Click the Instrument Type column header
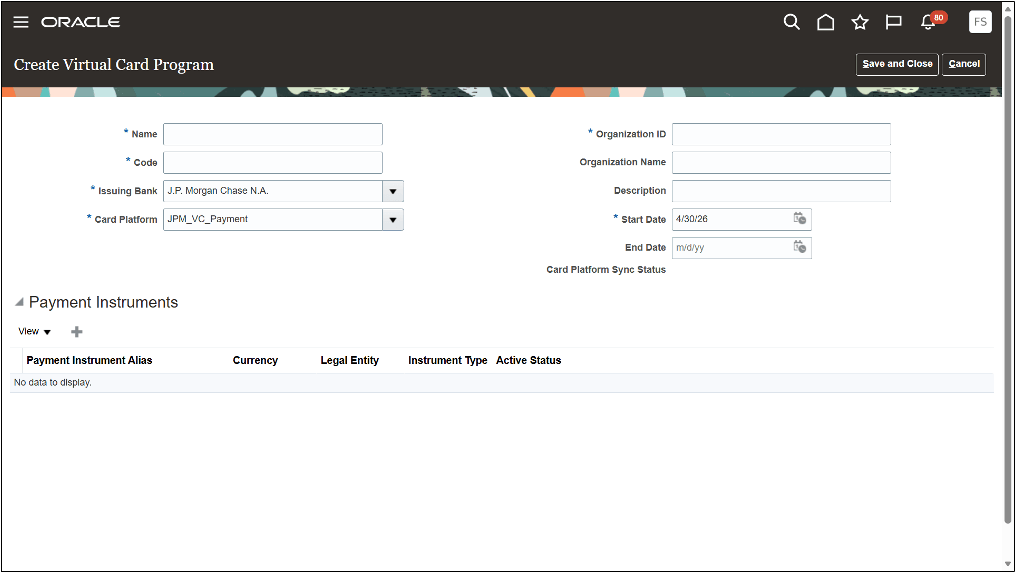 click(x=448, y=360)
